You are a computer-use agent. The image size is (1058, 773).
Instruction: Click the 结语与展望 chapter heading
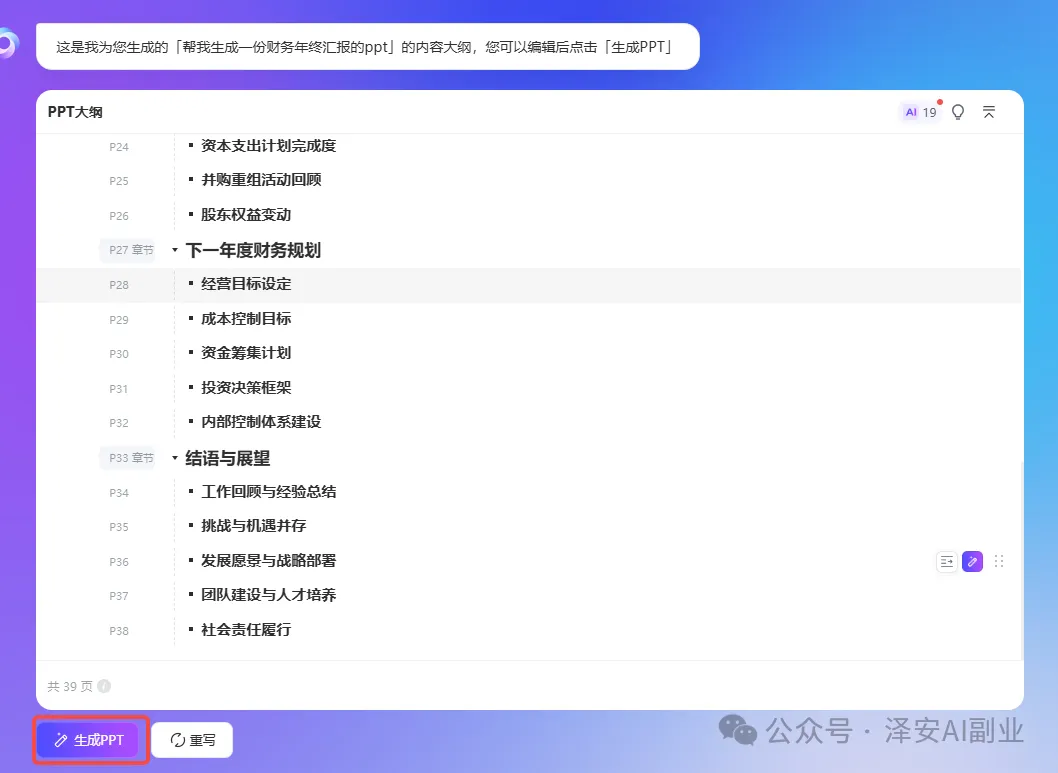click(x=228, y=459)
